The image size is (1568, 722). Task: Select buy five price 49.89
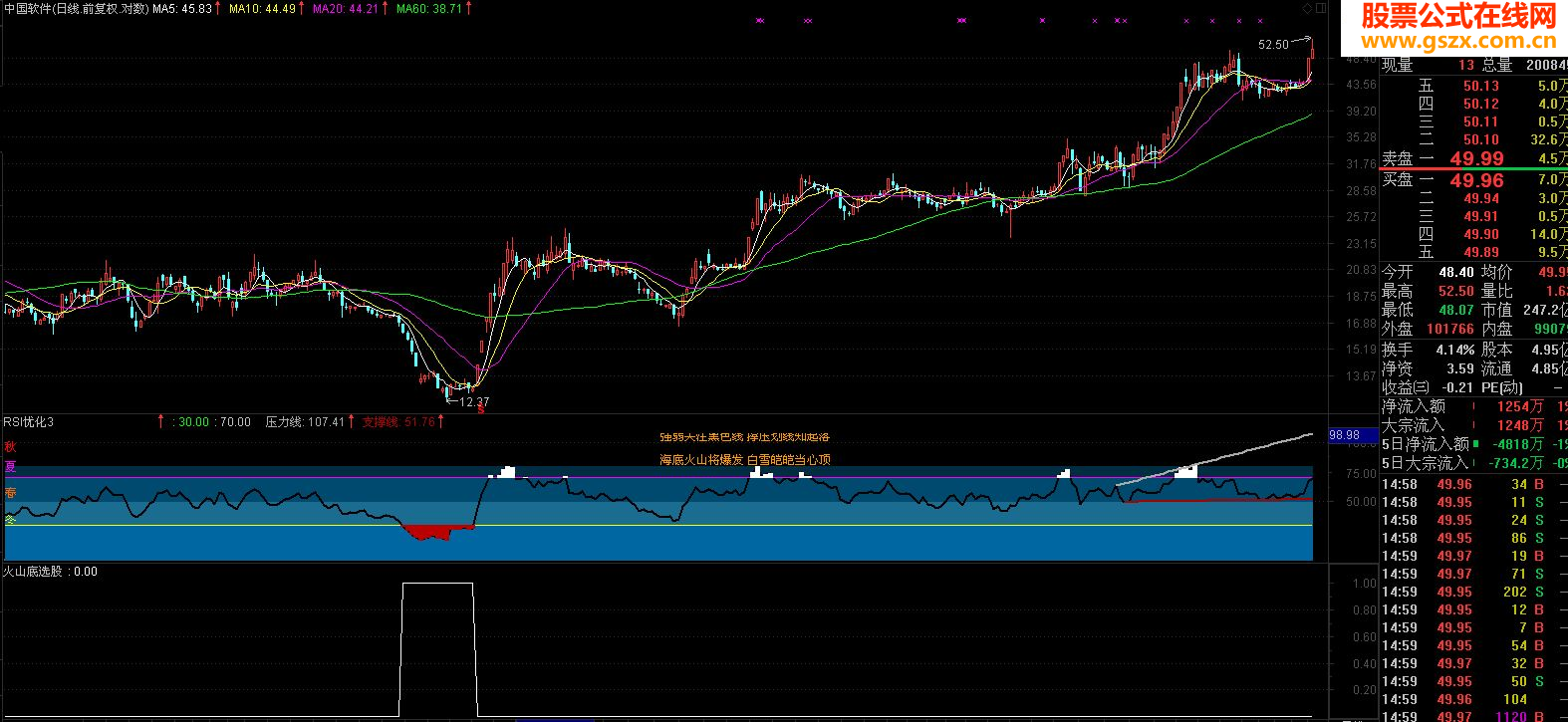click(1481, 252)
